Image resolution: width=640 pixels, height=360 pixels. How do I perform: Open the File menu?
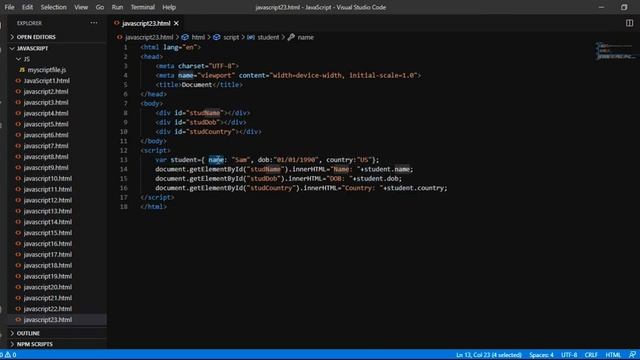click(x=9, y=7)
